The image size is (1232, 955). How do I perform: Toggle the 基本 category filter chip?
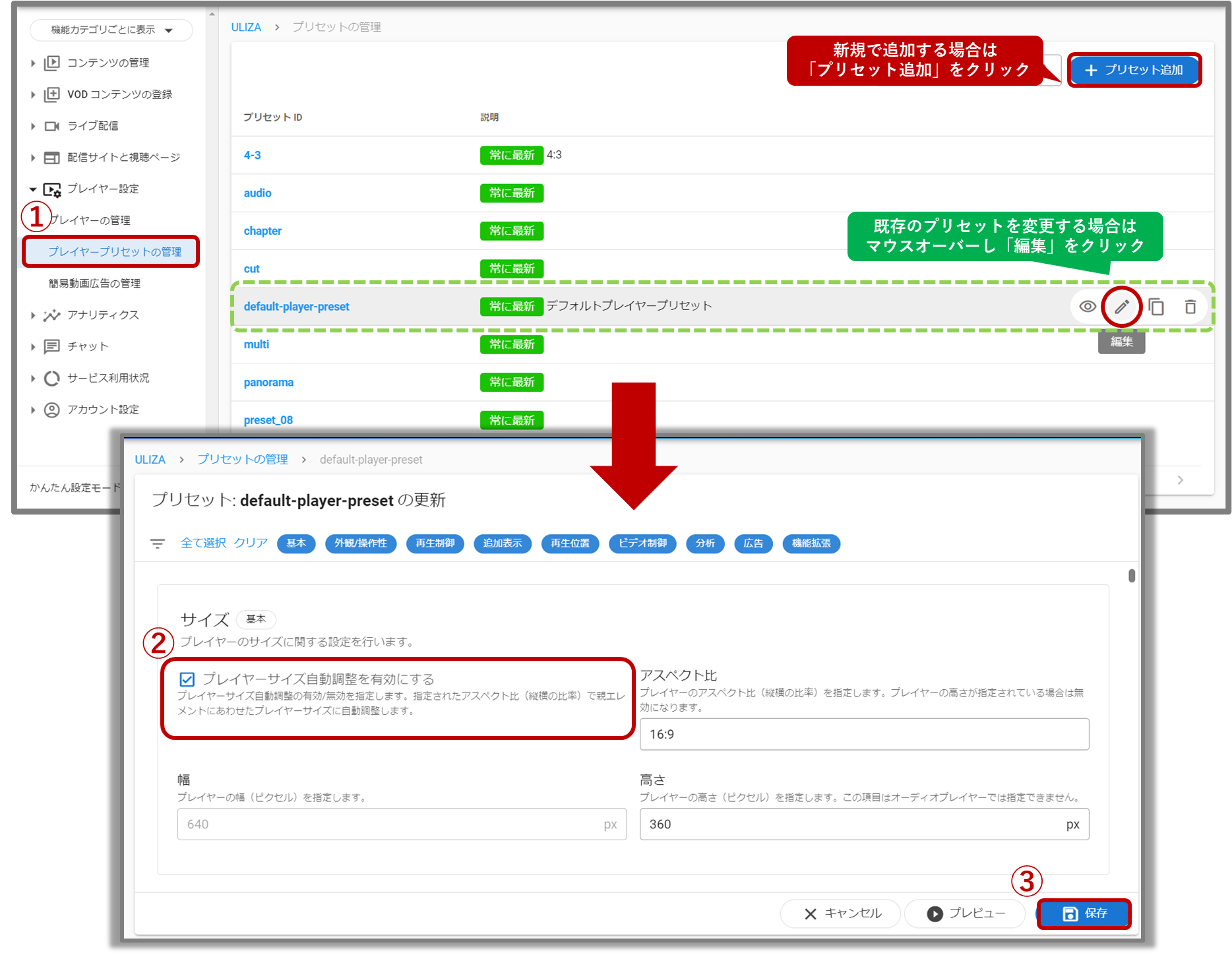(x=296, y=543)
